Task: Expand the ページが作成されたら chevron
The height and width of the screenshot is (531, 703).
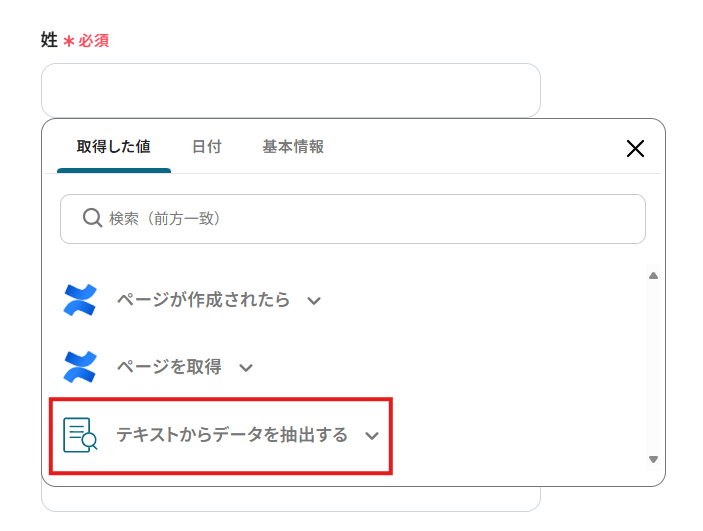Action: (x=314, y=301)
